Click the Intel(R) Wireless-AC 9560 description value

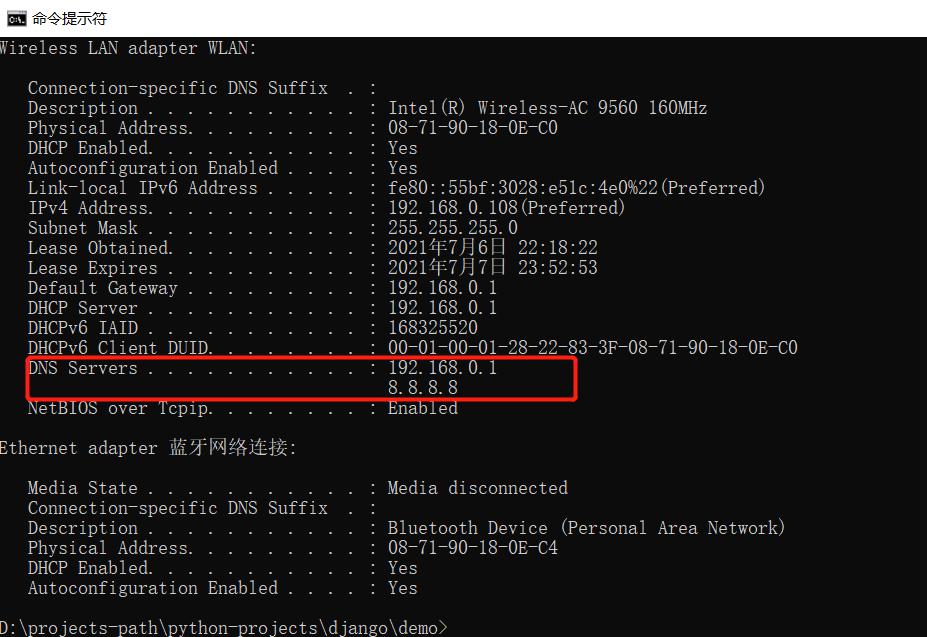[x=547, y=108]
